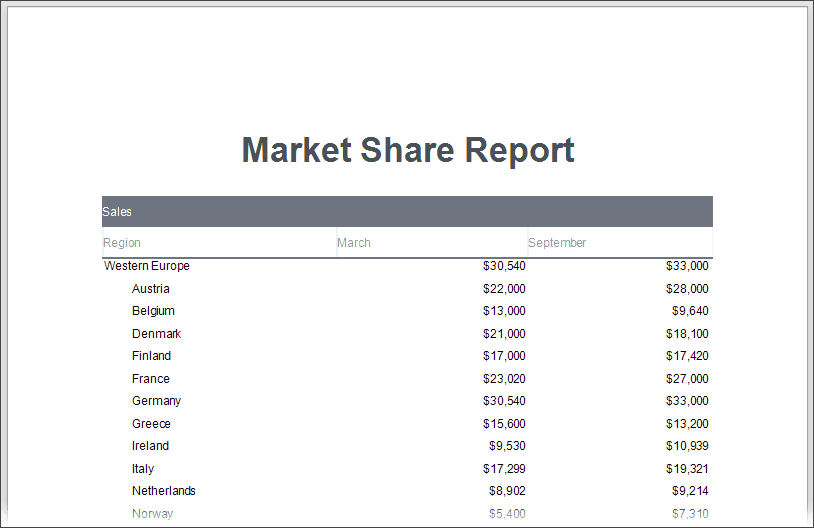
Task: Click the France row label
Action: coord(151,379)
